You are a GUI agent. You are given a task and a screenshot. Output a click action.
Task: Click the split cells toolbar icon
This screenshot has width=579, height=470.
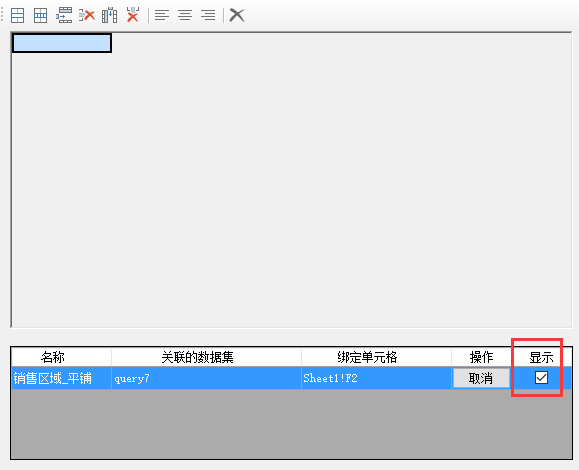(x=40, y=16)
